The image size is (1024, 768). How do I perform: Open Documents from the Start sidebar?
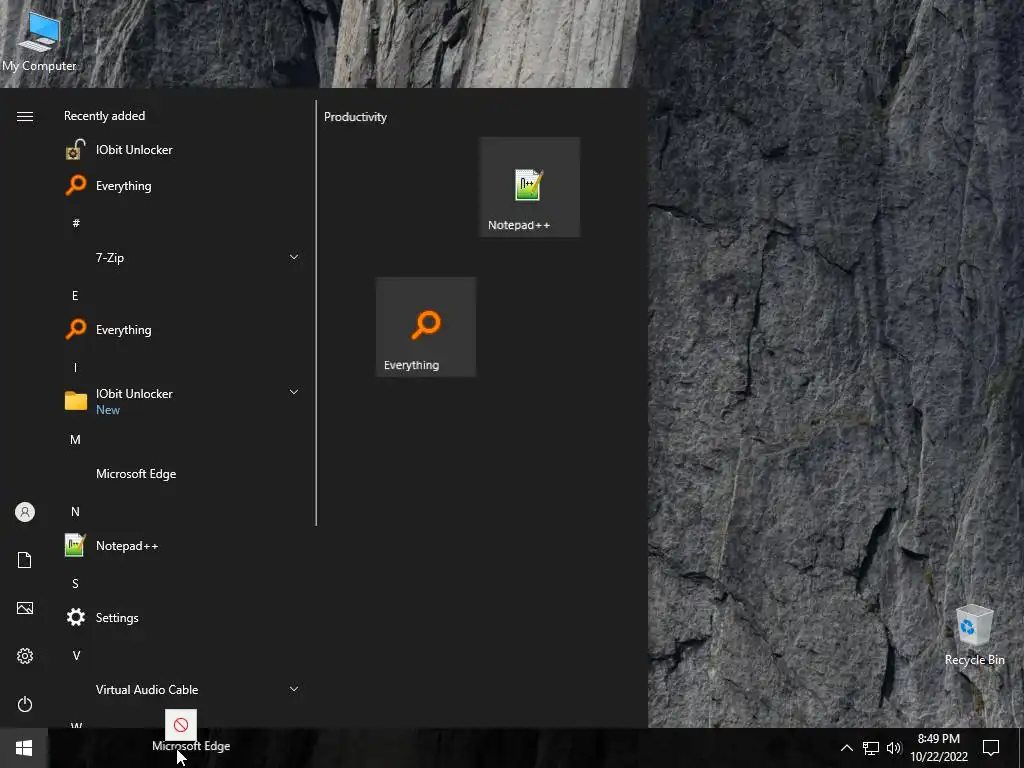[25, 560]
